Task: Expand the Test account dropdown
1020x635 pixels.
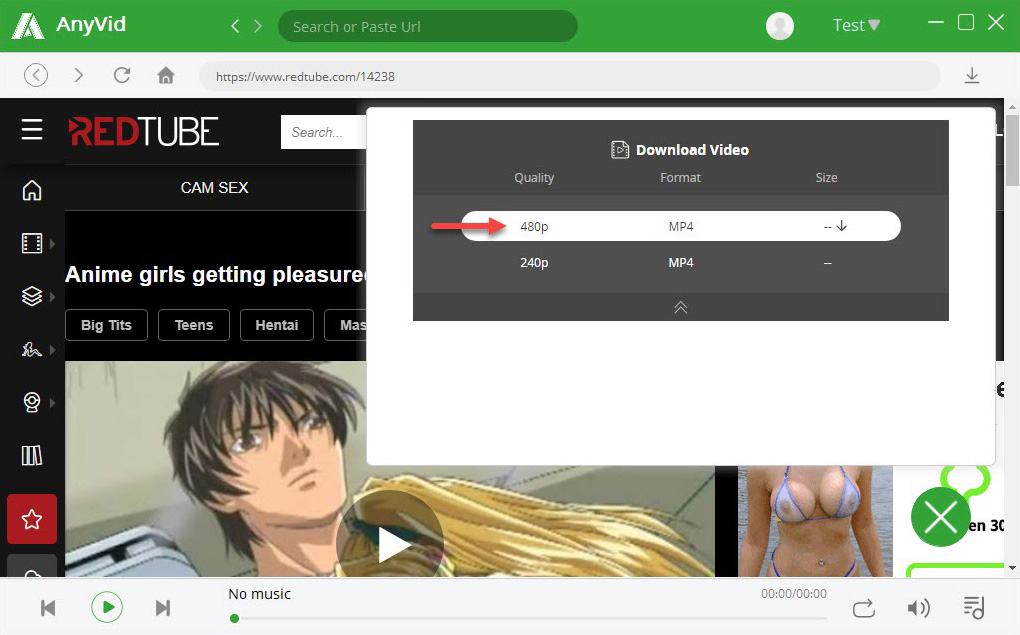Action: pos(856,25)
